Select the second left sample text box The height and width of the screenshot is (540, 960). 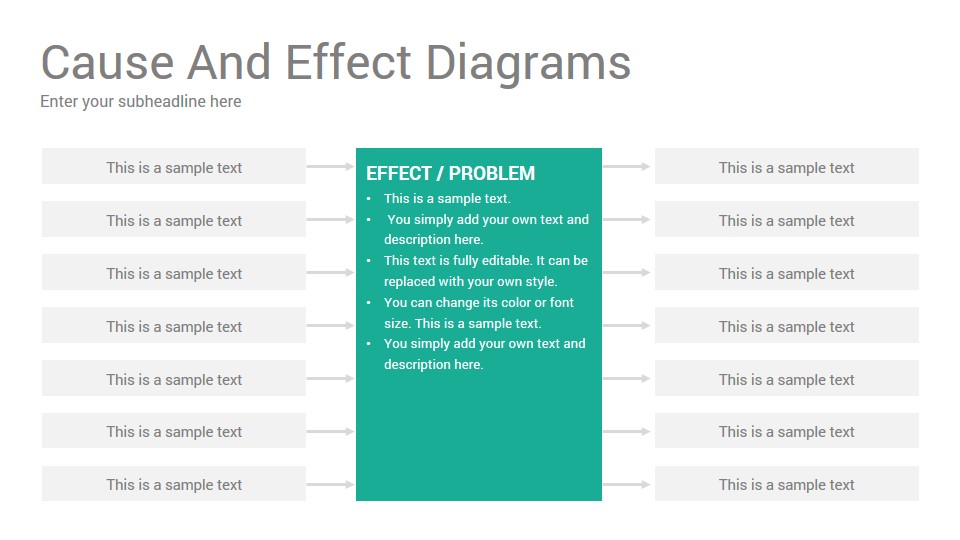(x=174, y=219)
